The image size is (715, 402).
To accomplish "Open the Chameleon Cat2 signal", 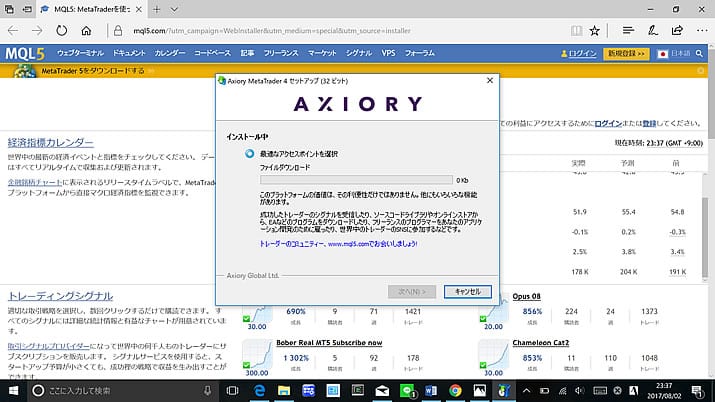I will (x=540, y=343).
